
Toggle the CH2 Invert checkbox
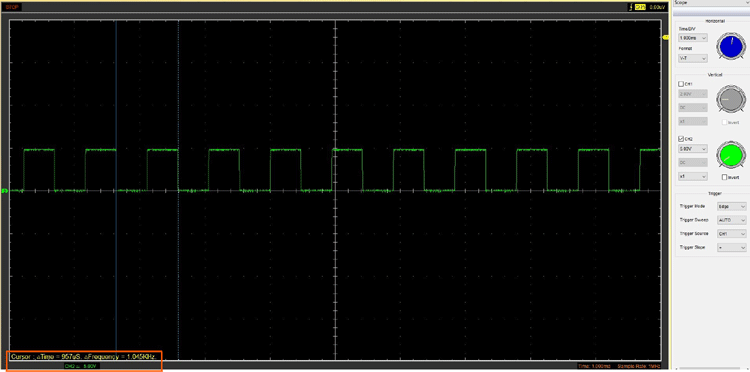pyautogui.click(x=725, y=177)
